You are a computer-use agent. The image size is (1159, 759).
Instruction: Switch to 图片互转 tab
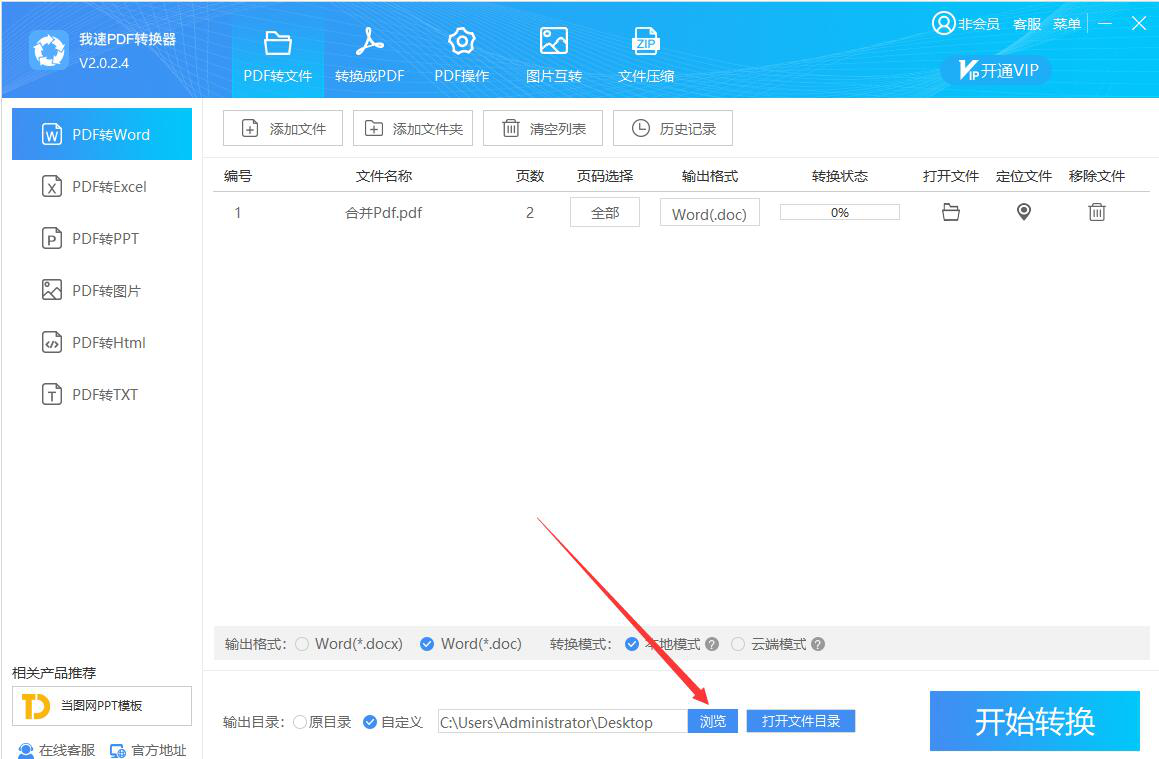click(x=554, y=56)
